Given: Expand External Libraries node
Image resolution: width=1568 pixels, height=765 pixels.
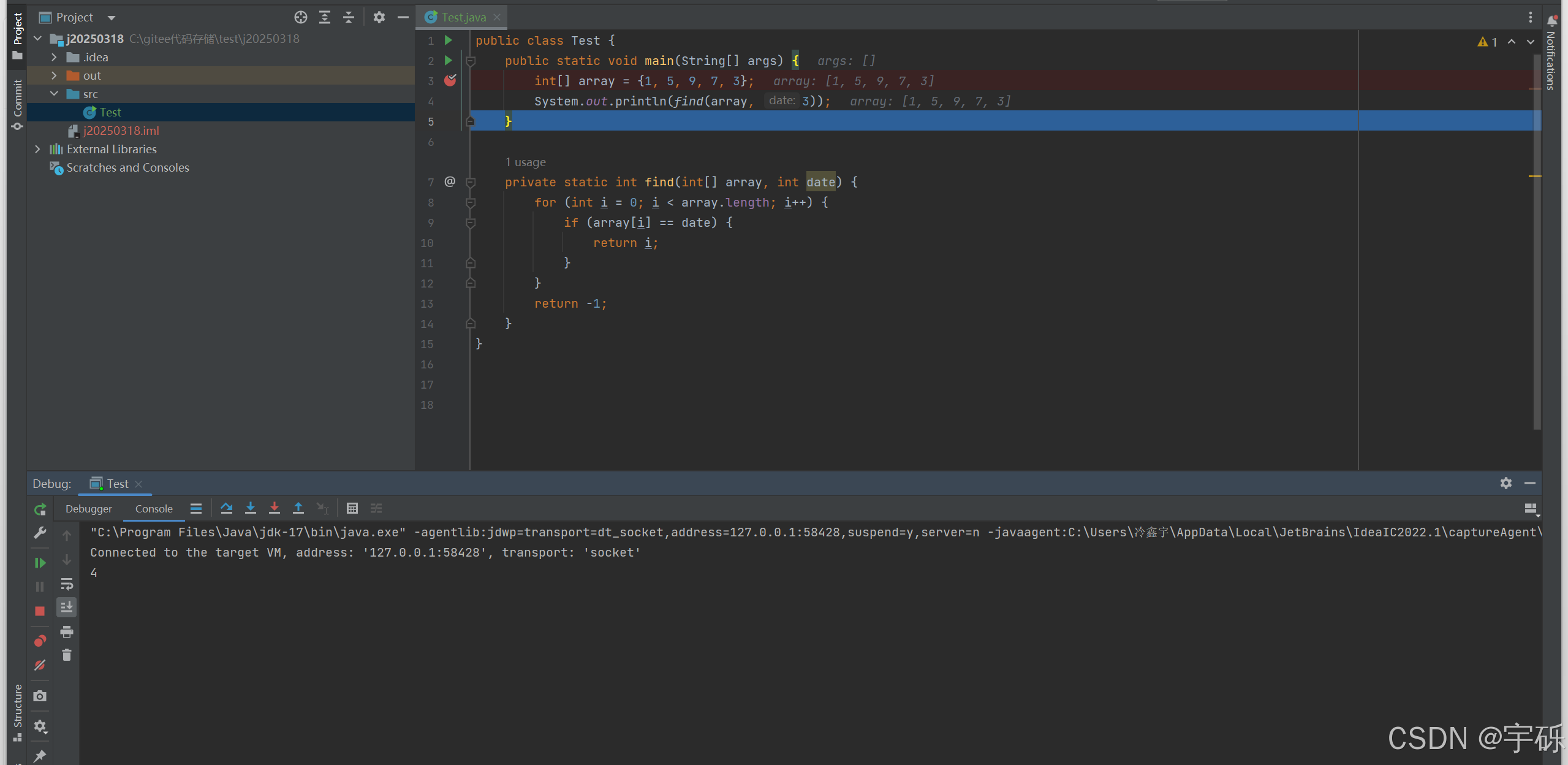Looking at the screenshot, I should [38, 149].
